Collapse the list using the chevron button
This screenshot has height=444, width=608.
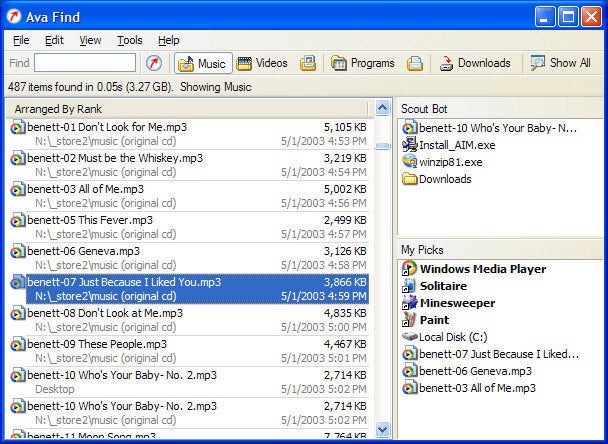[x=383, y=108]
